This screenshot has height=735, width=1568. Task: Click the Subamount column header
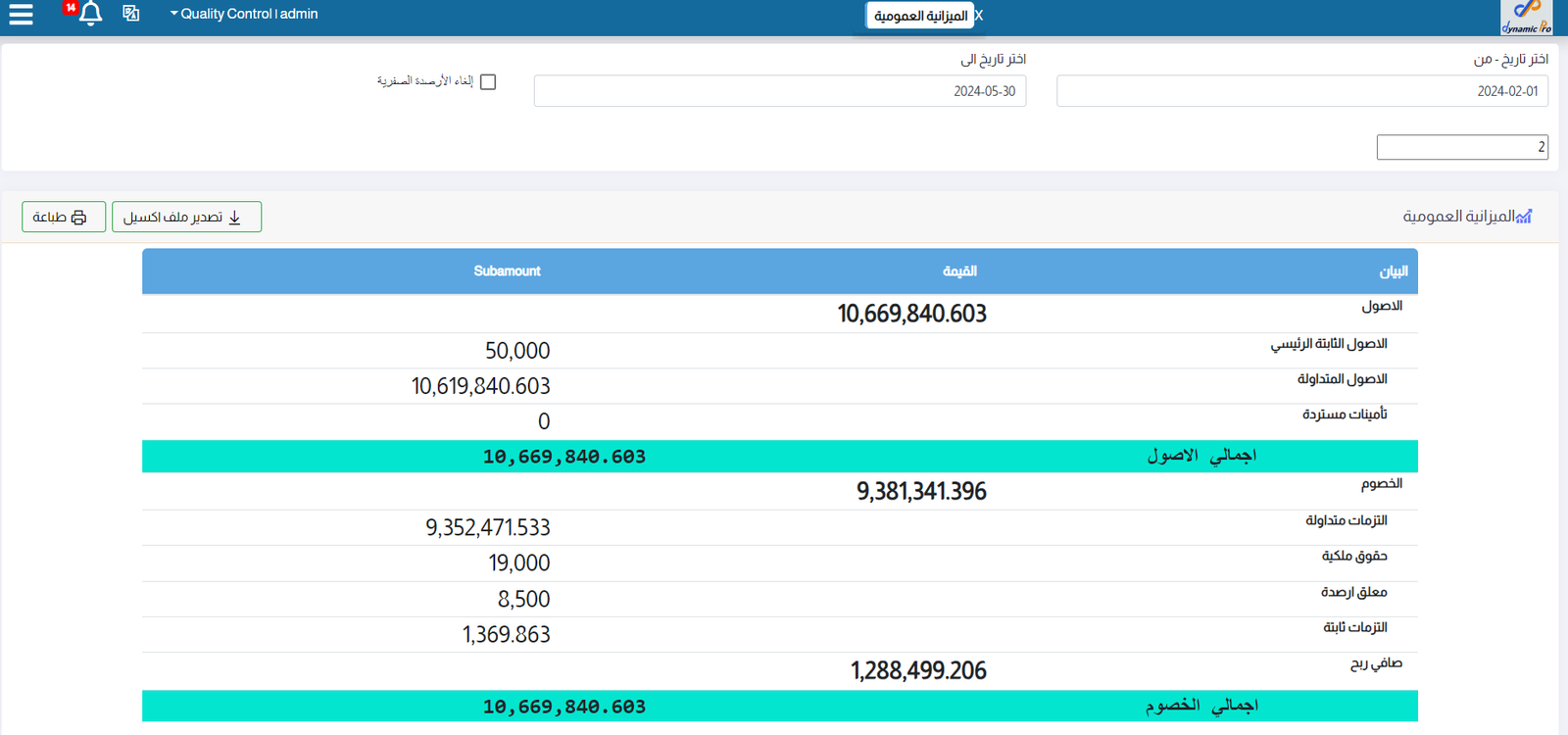pyautogui.click(x=507, y=271)
